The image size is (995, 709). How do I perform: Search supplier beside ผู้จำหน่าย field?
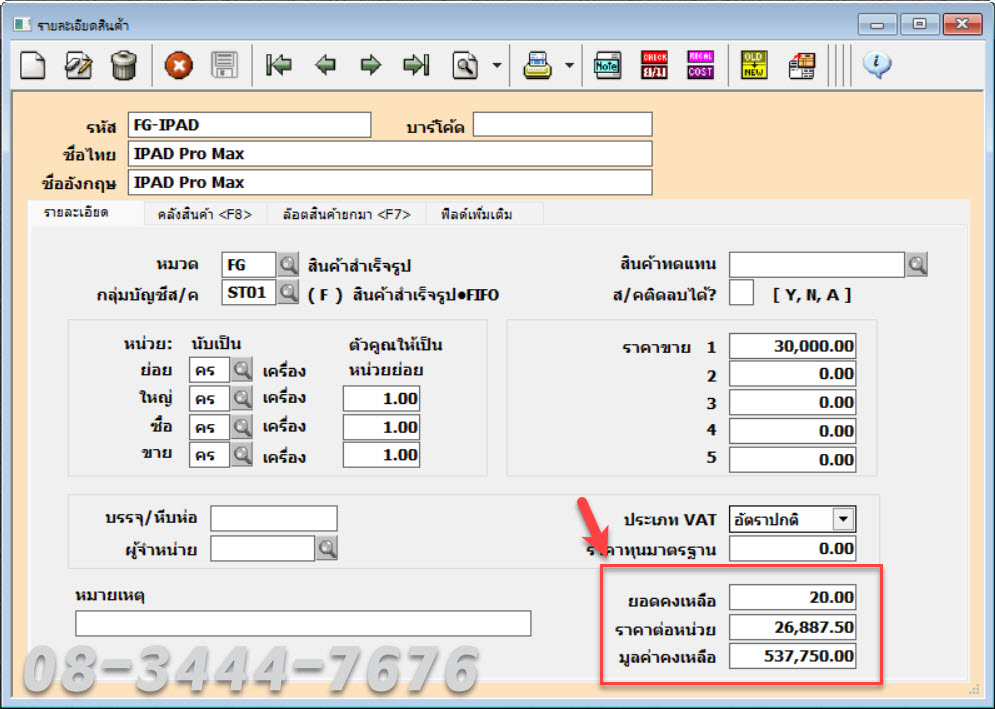(x=327, y=548)
